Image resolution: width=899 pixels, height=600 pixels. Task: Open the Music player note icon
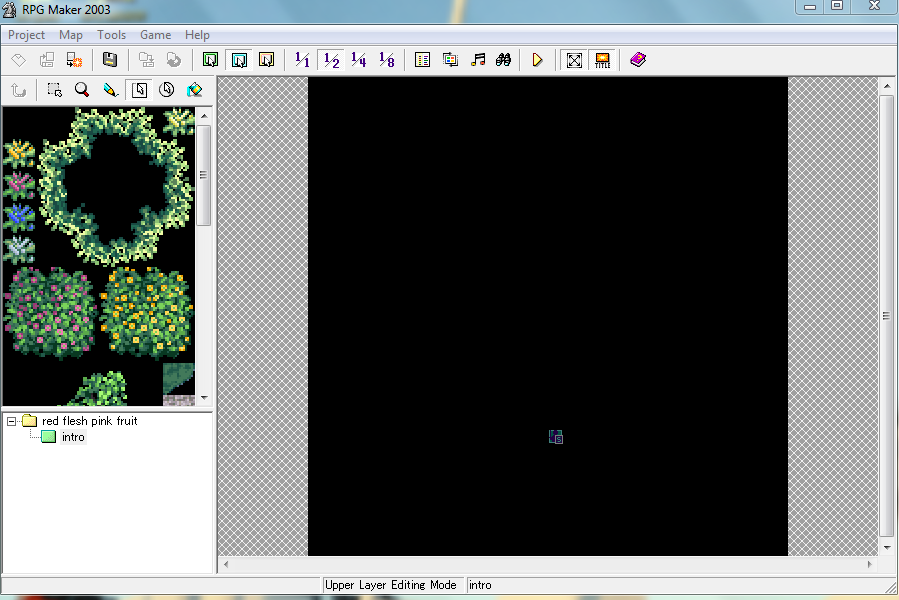coord(478,60)
